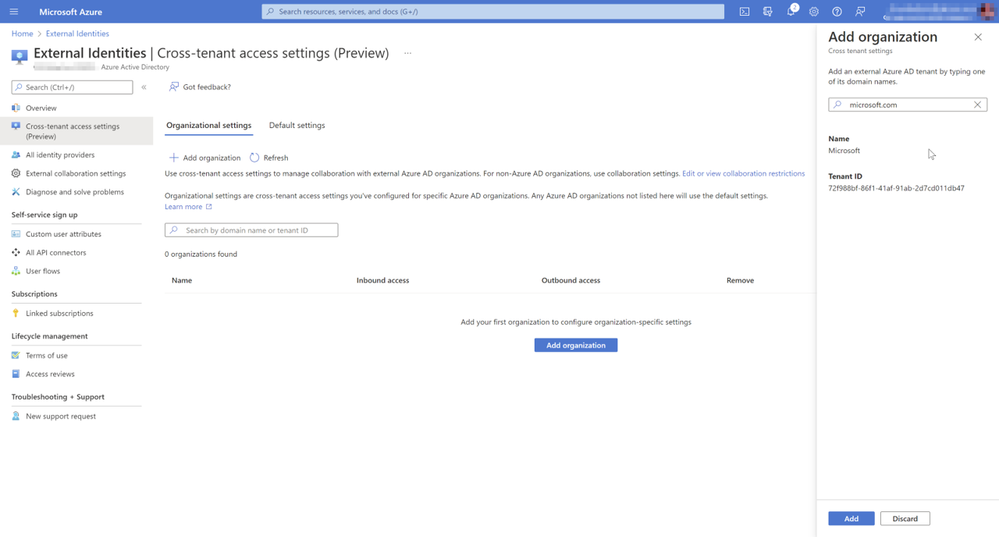Viewport: 999px width, 537px height.
Task: Click the Inbound access column header
Action: coord(382,280)
